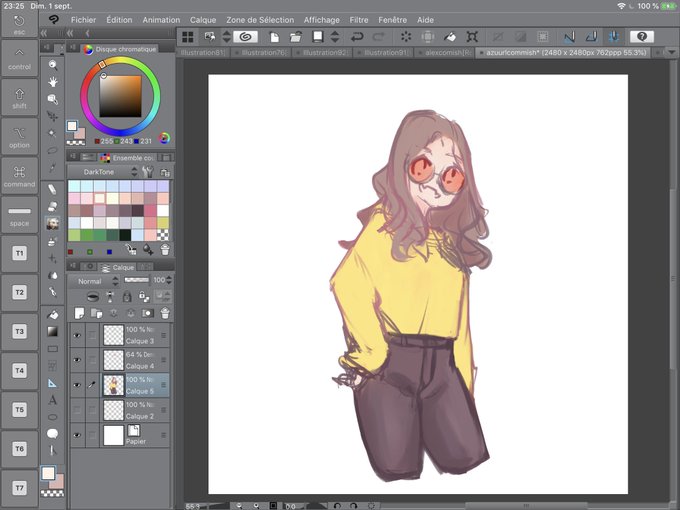Select the Fill bucket tool in toolbox
Viewport: 680px width, 510px height.
52,314
